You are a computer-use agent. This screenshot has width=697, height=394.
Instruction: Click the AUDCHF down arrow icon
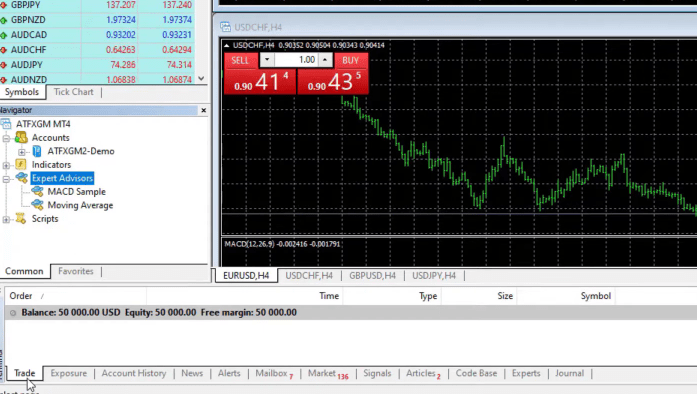point(4,50)
